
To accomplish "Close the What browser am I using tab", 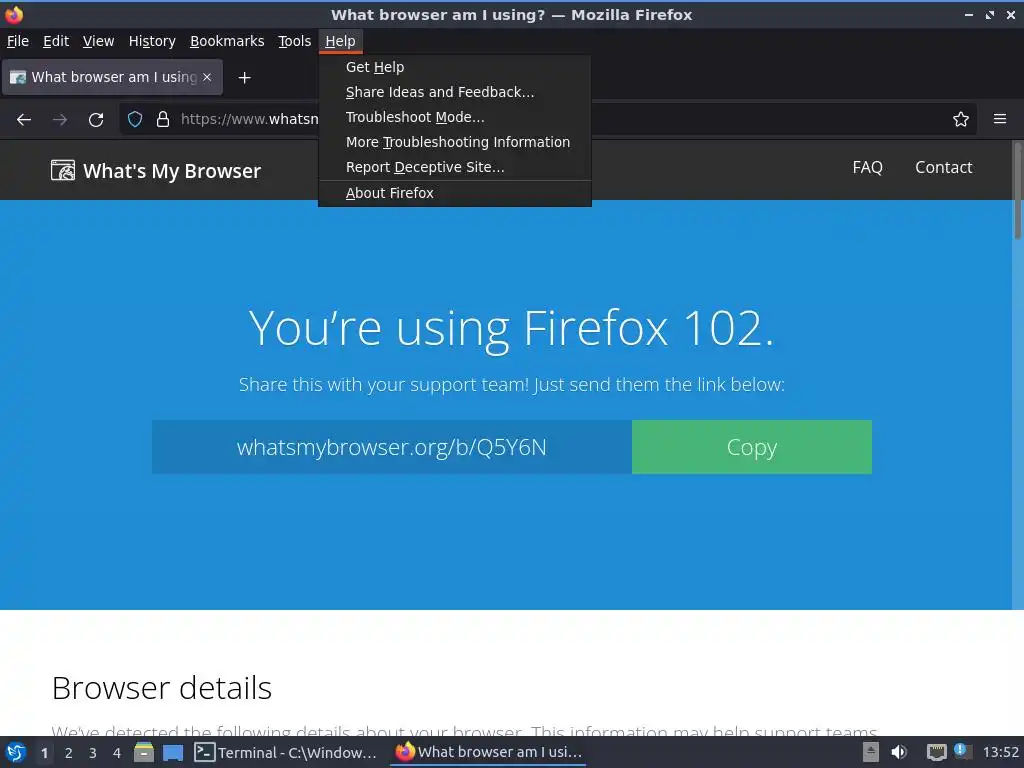I will click(207, 77).
